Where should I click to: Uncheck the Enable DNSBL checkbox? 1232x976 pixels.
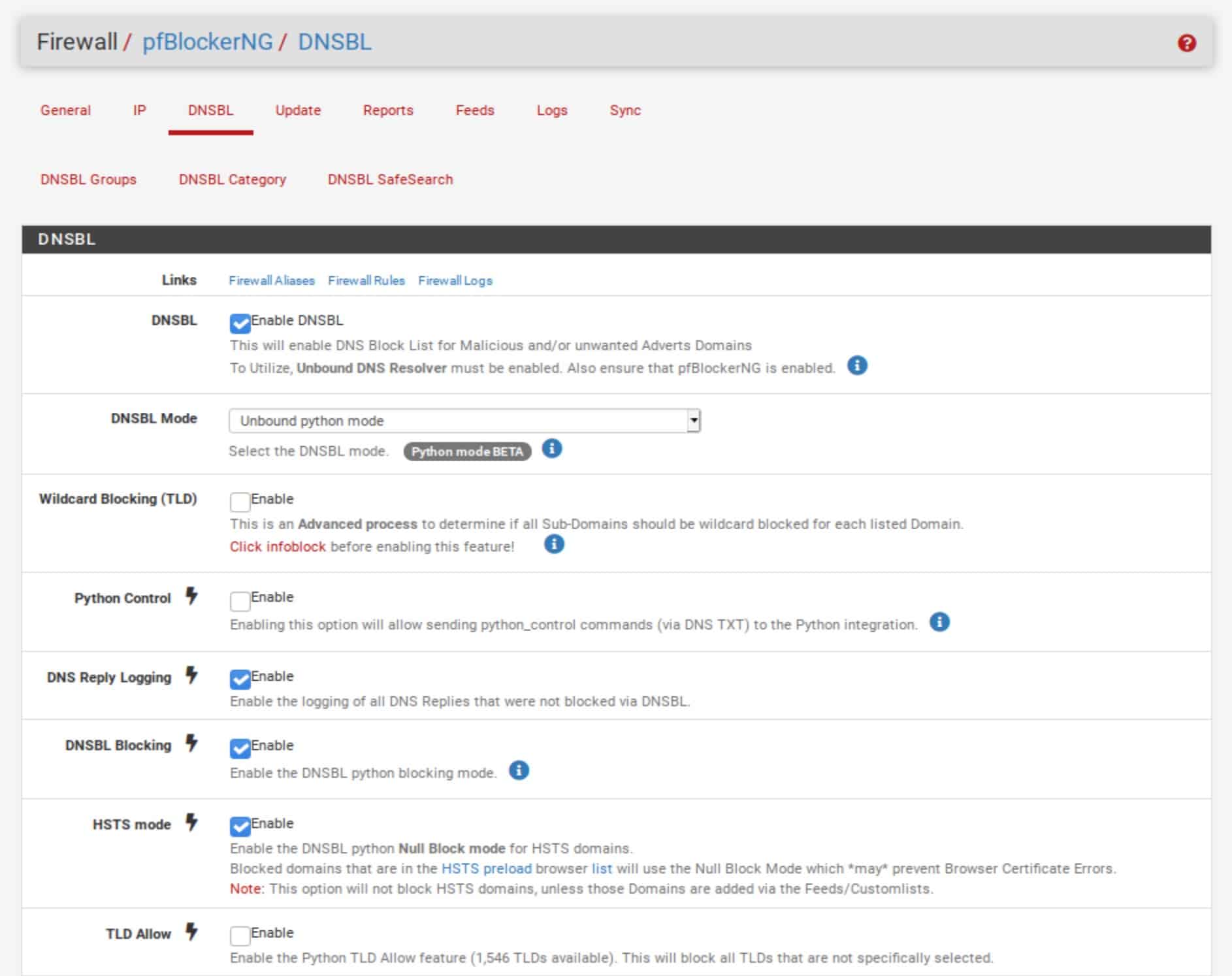coord(240,323)
